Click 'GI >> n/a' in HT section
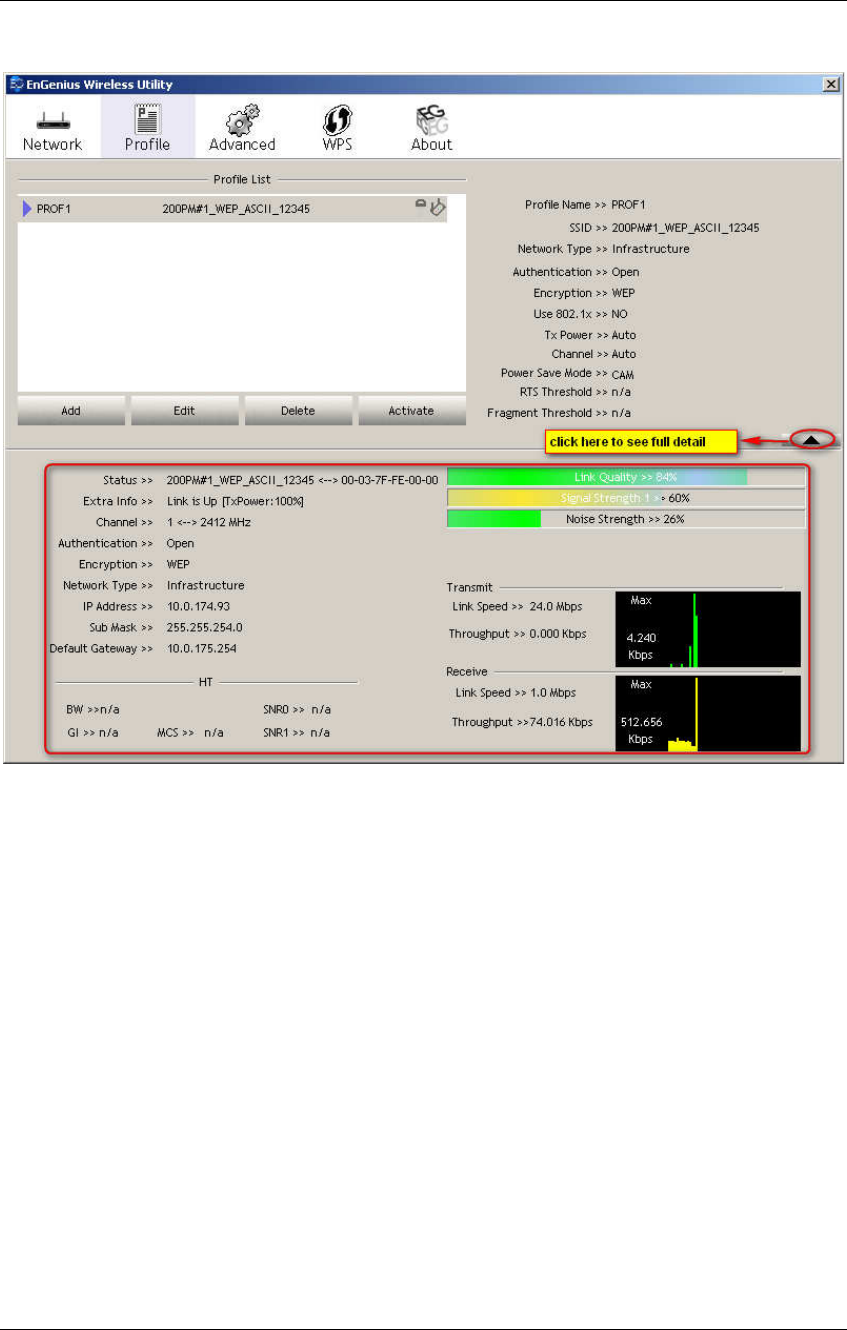Image resolution: width=847 pixels, height=1330 pixels. point(92,732)
